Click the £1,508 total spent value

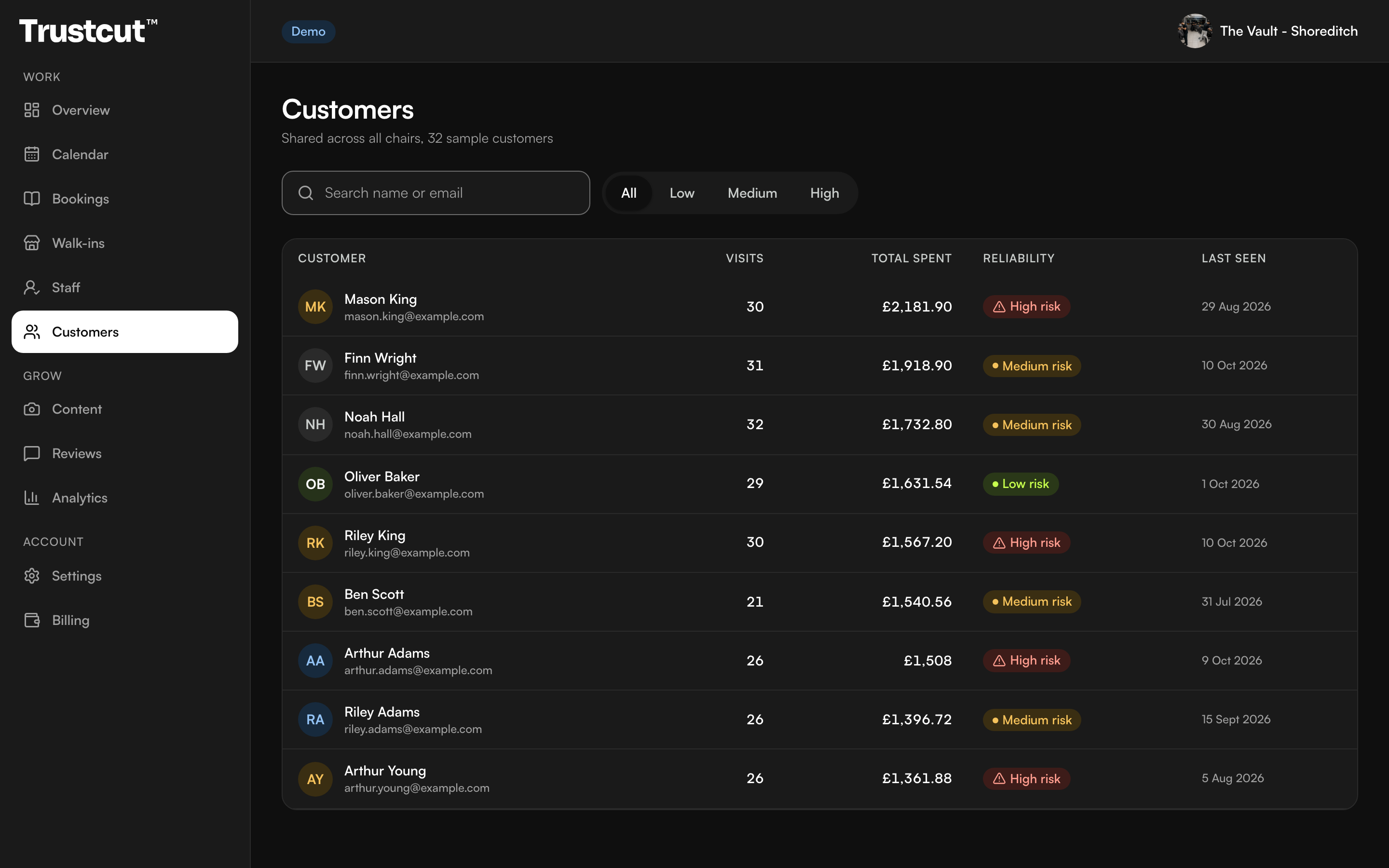(x=927, y=661)
